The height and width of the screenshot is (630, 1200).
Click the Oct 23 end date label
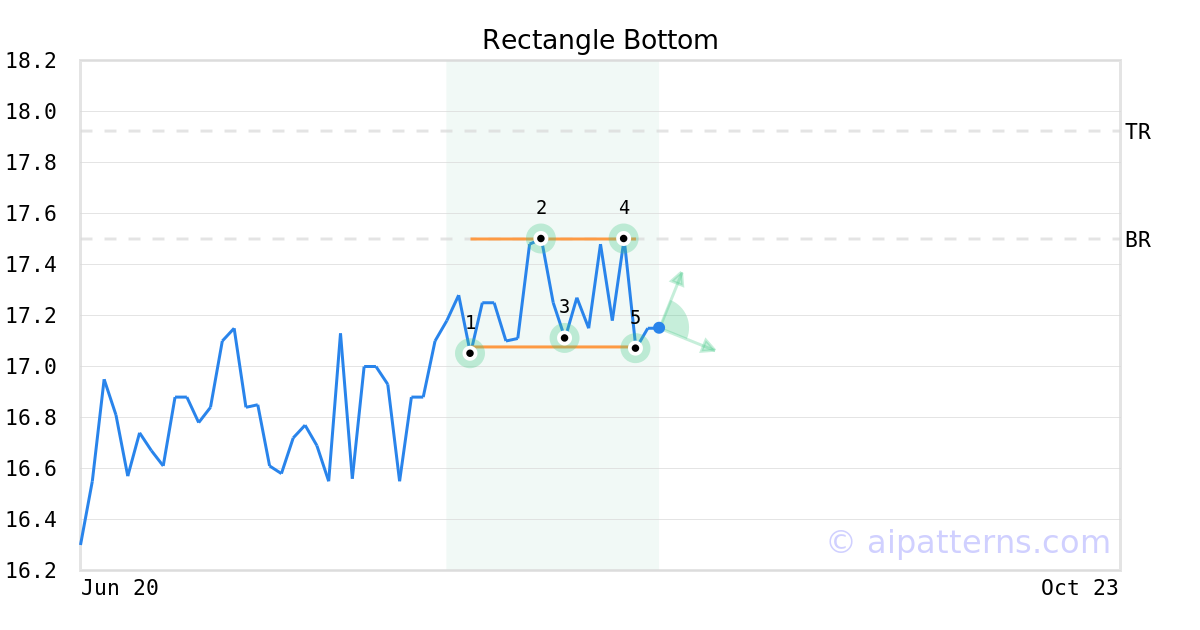click(x=1080, y=588)
